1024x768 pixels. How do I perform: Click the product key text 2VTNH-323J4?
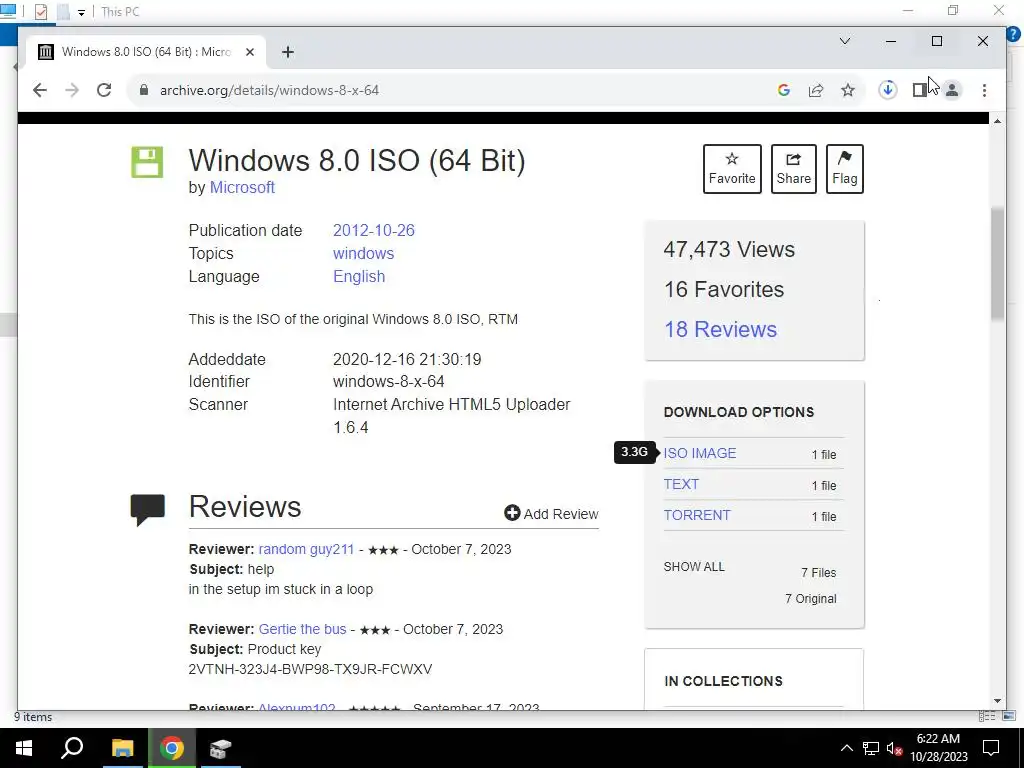[x=310, y=669]
